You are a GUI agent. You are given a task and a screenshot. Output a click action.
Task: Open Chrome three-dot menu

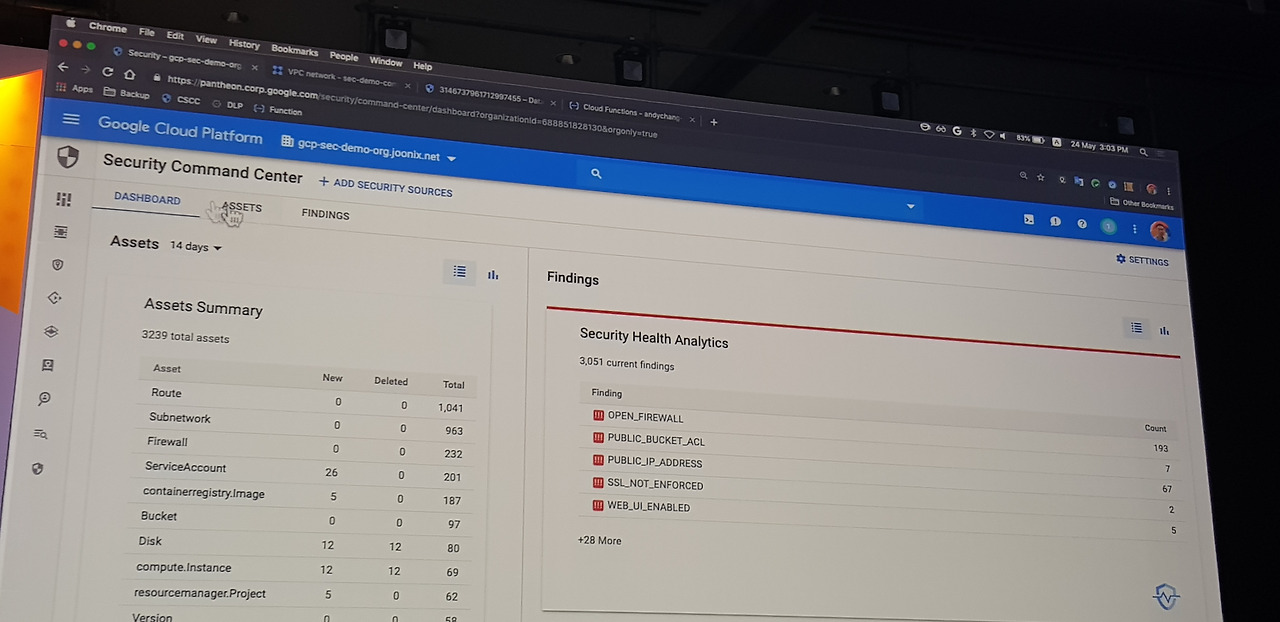click(x=1170, y=191)
